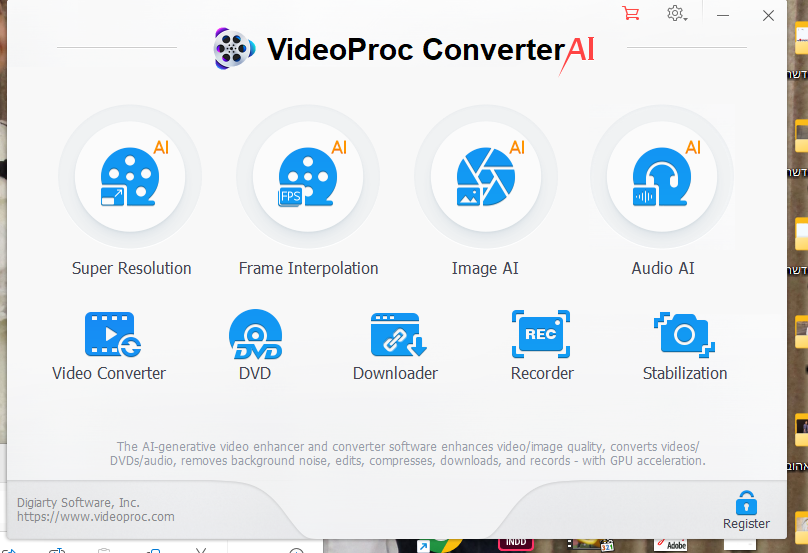Minimize the VideoProc window
The image size is (808, 553).
pos(723,15)
